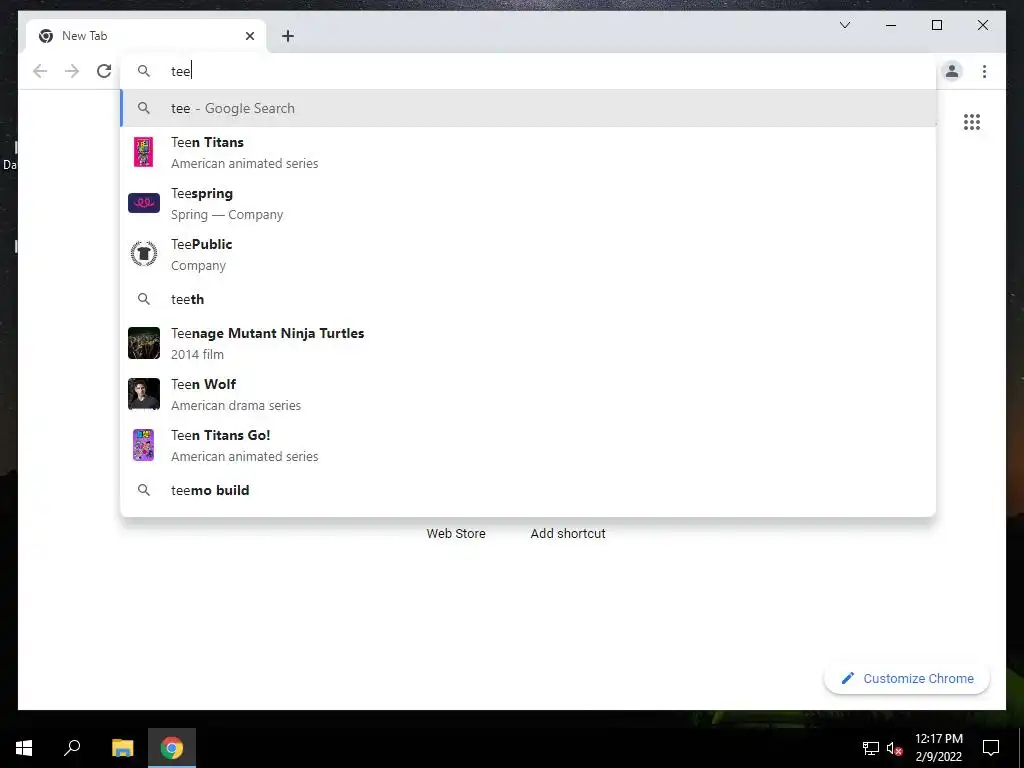Click the Teen Wolf photo thumbnail
Viewport: 1024px width, 768px height.
144,394
